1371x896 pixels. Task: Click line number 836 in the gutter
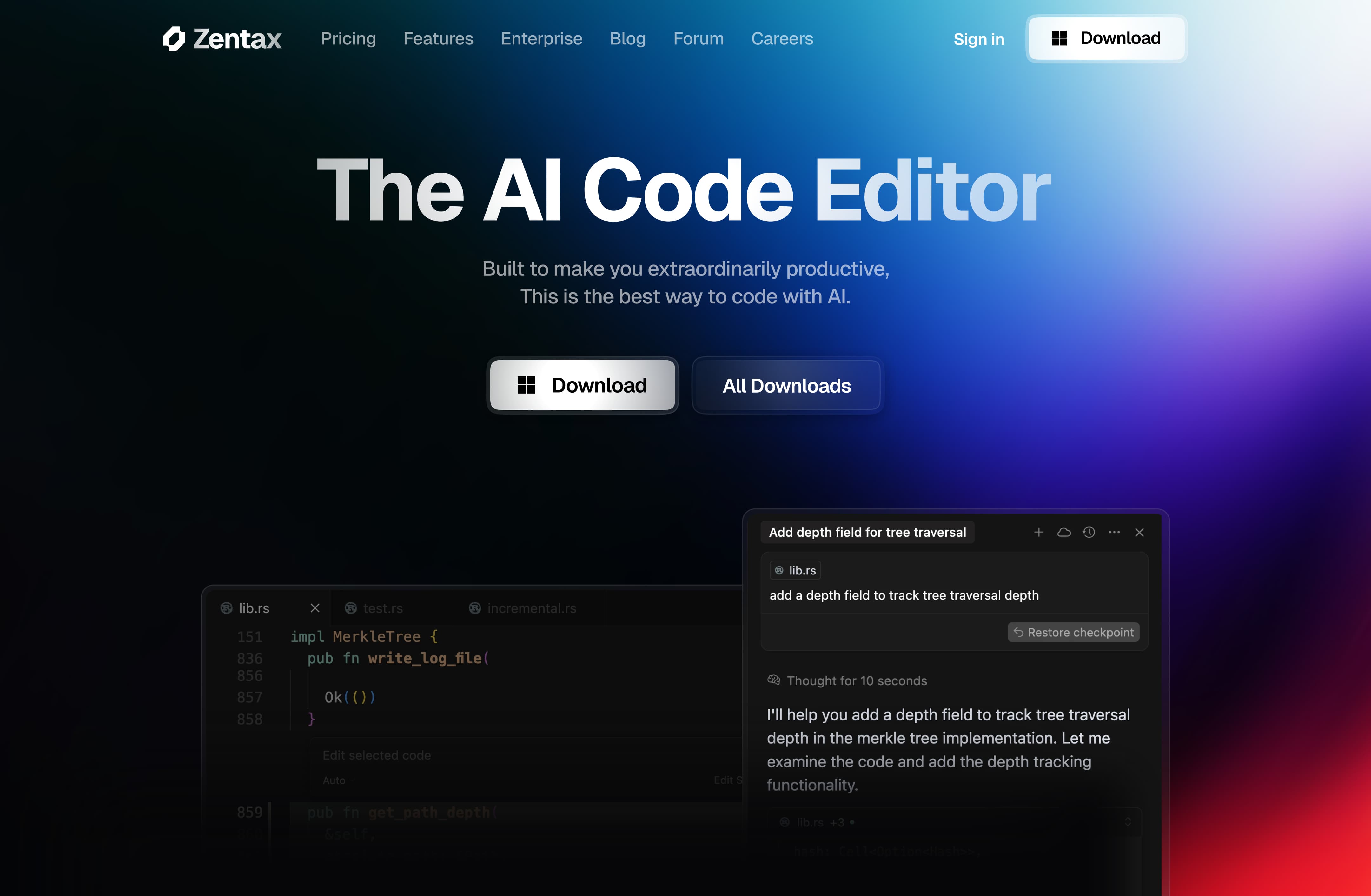coord(249,658)
